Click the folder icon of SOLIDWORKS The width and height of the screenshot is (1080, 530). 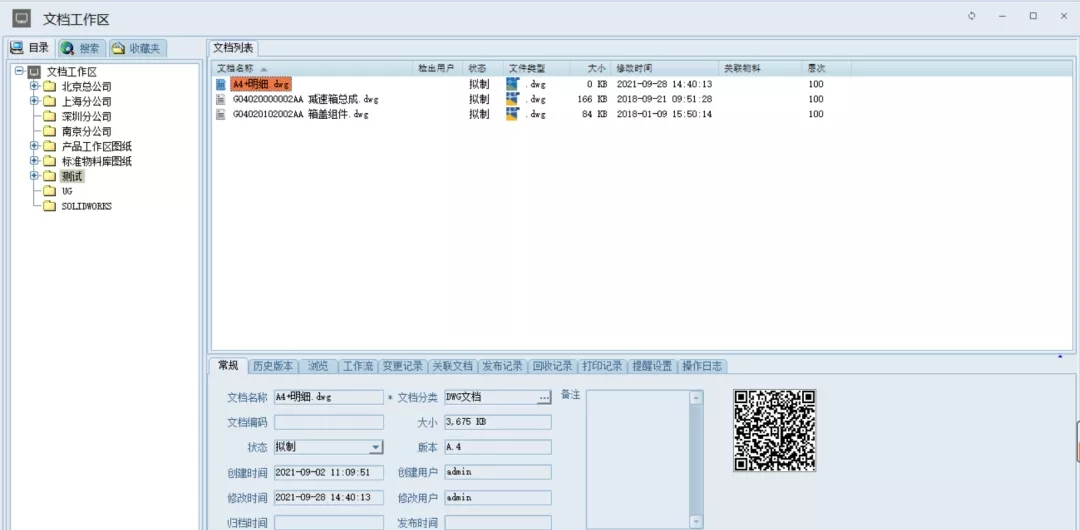pyautogui.click(x=49, y=206)
